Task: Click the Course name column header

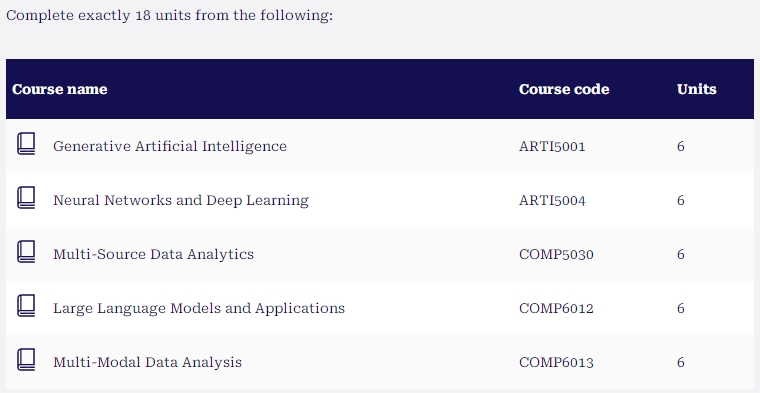Action: [60, 89]
